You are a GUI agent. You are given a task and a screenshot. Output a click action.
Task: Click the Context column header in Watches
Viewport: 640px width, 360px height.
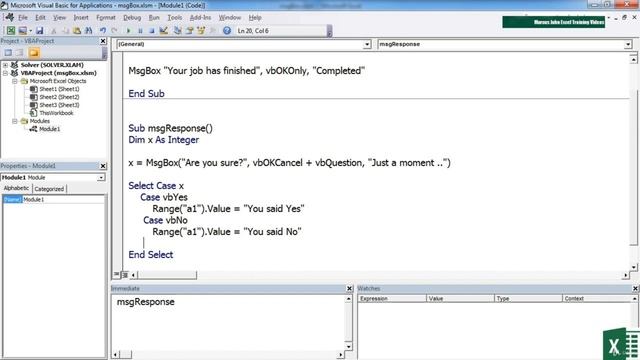tap(597, 298)
